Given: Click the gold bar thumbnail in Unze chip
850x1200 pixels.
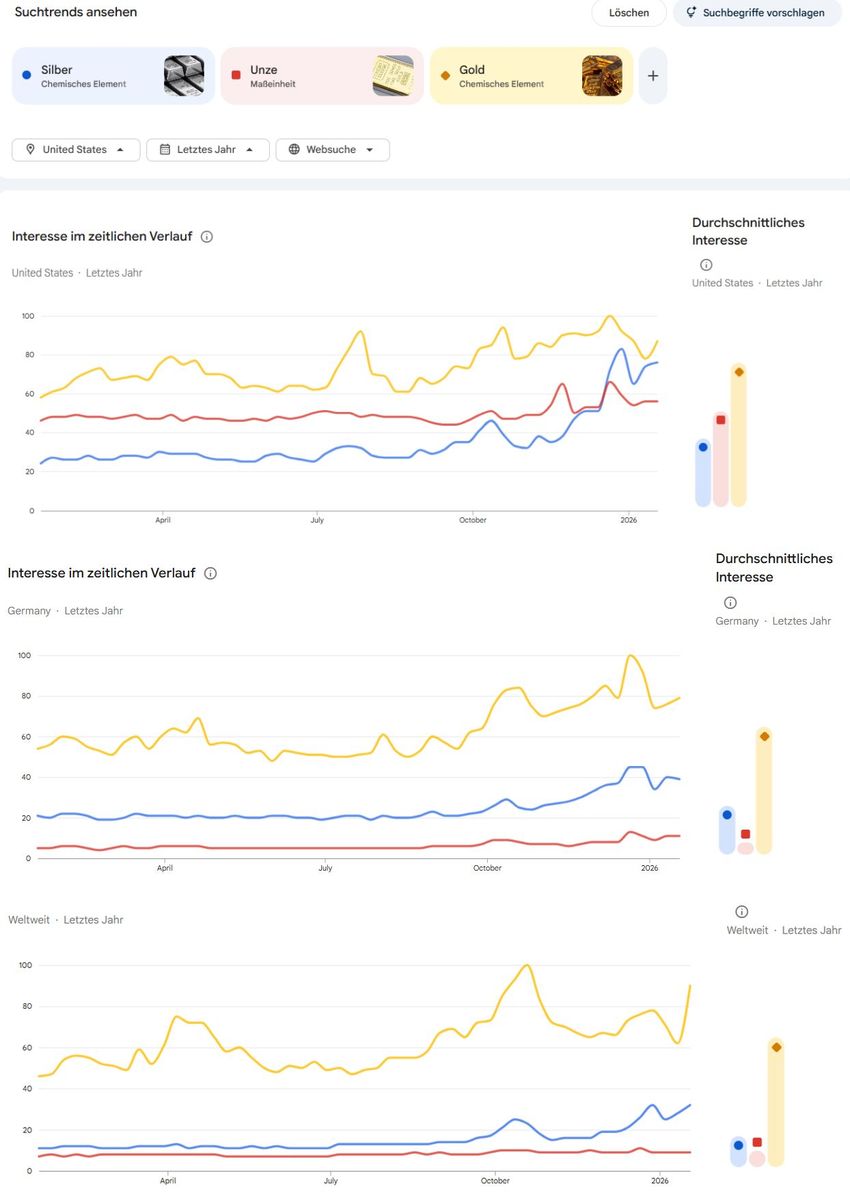Looking at the screenshot, I should click(393, 76).
